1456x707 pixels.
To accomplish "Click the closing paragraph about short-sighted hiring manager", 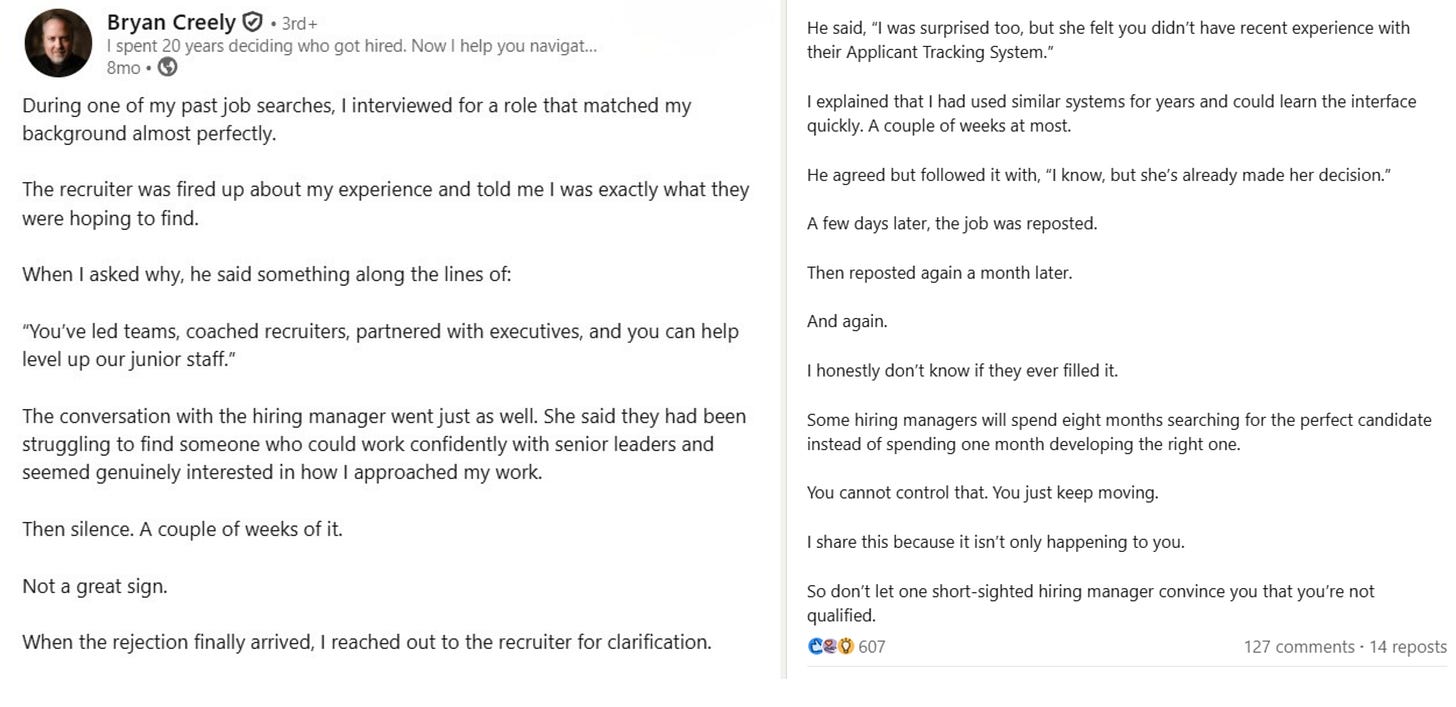I will tap(1091, 603).
